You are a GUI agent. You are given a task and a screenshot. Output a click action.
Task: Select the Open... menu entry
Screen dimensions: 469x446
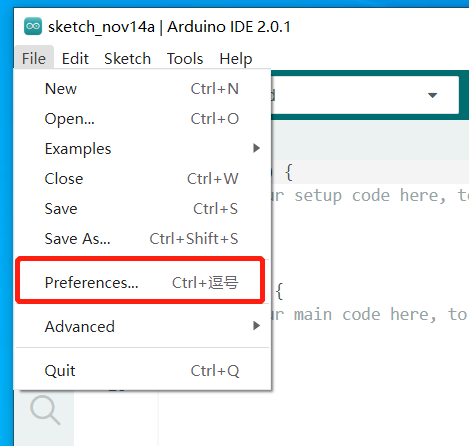142,119
